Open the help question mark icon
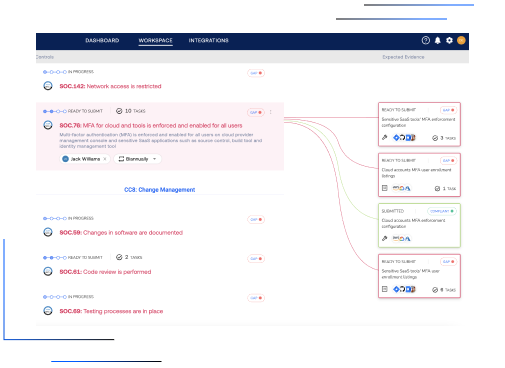505x368 pixels. [426, 40]
